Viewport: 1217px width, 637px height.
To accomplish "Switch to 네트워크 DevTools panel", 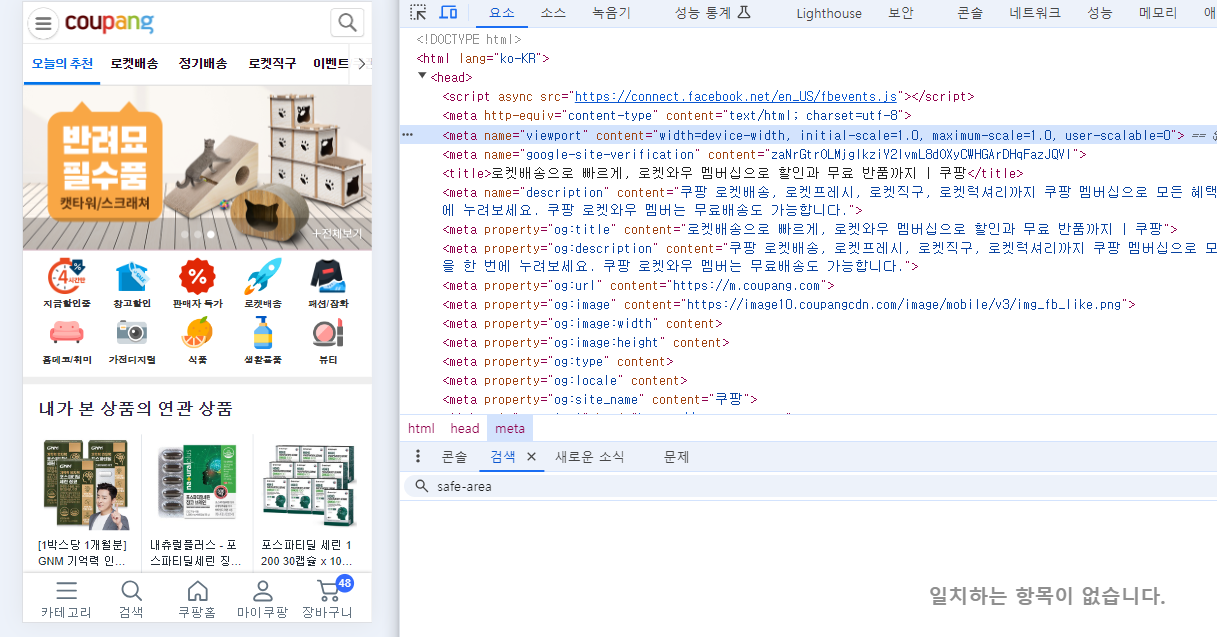I will 1035,13.
